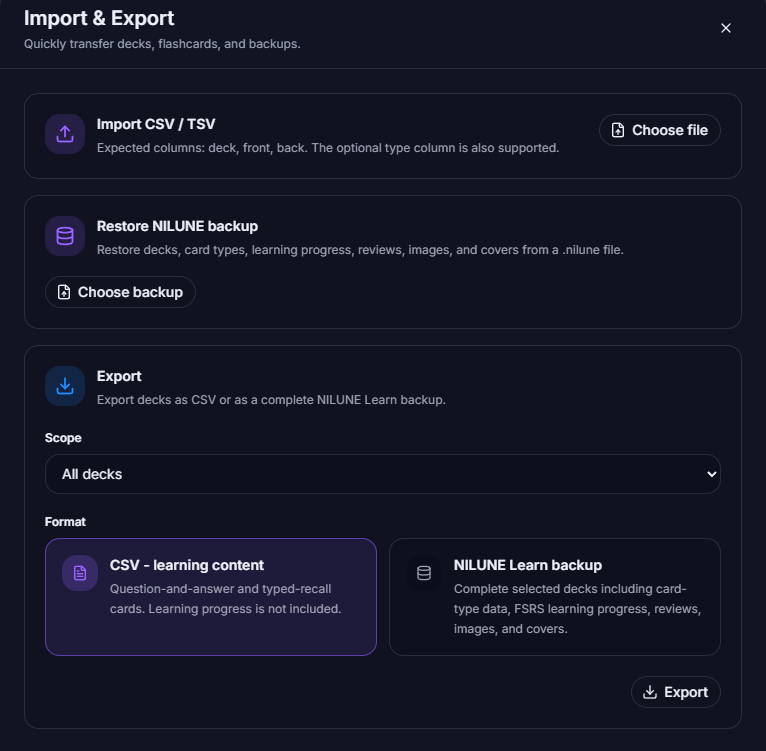This screenshot has width=766, height=751.
Task: Click 'Complete selected decks including card-type data' description
Action: (x=577, y=609)
